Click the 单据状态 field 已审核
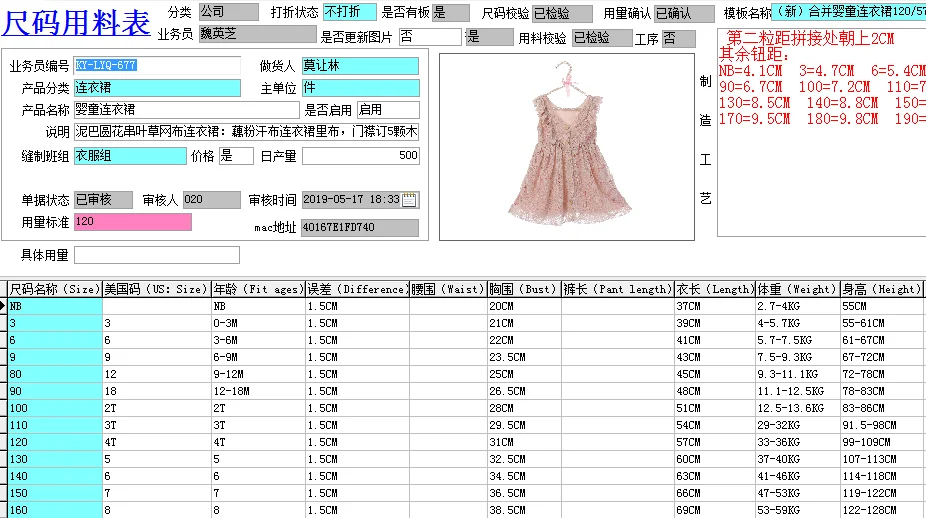Viewport: 926px width, 518px height. [x=103, y=200]
